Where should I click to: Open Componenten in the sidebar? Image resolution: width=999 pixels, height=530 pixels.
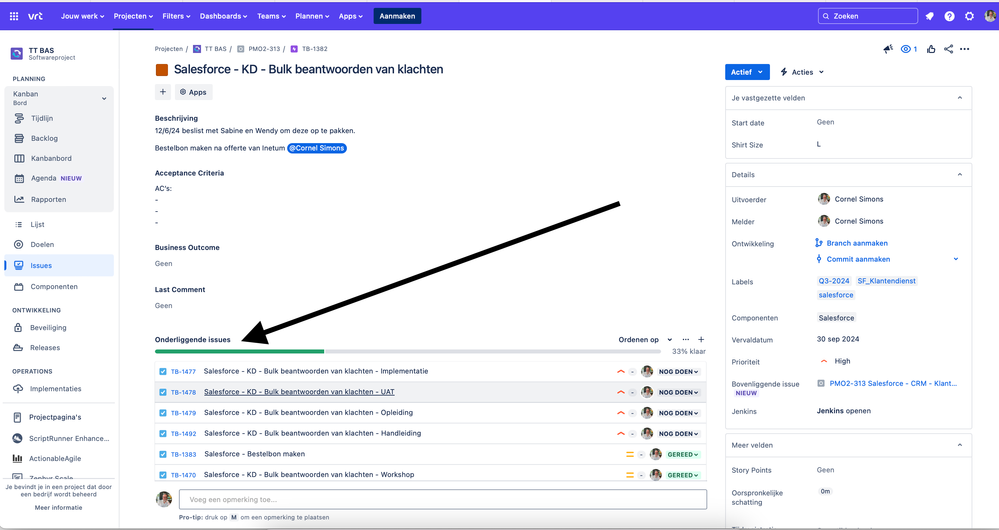(x=54, y=287)
